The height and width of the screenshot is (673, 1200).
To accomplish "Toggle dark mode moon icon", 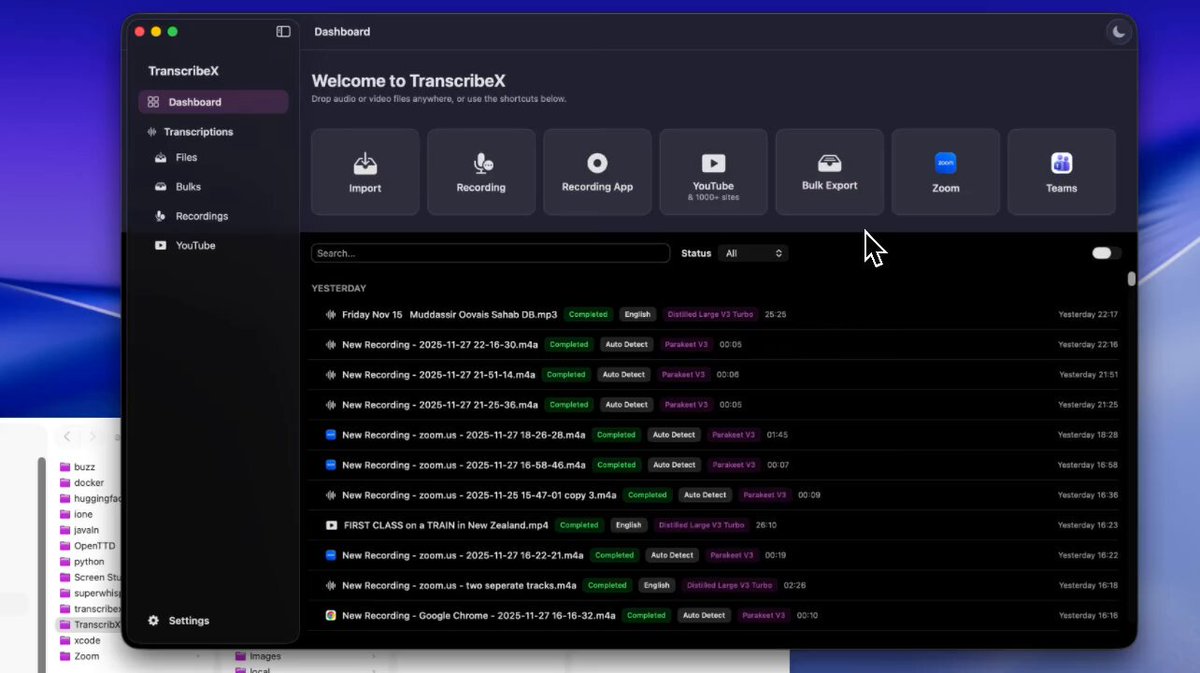I will [x=1118, y=32].
